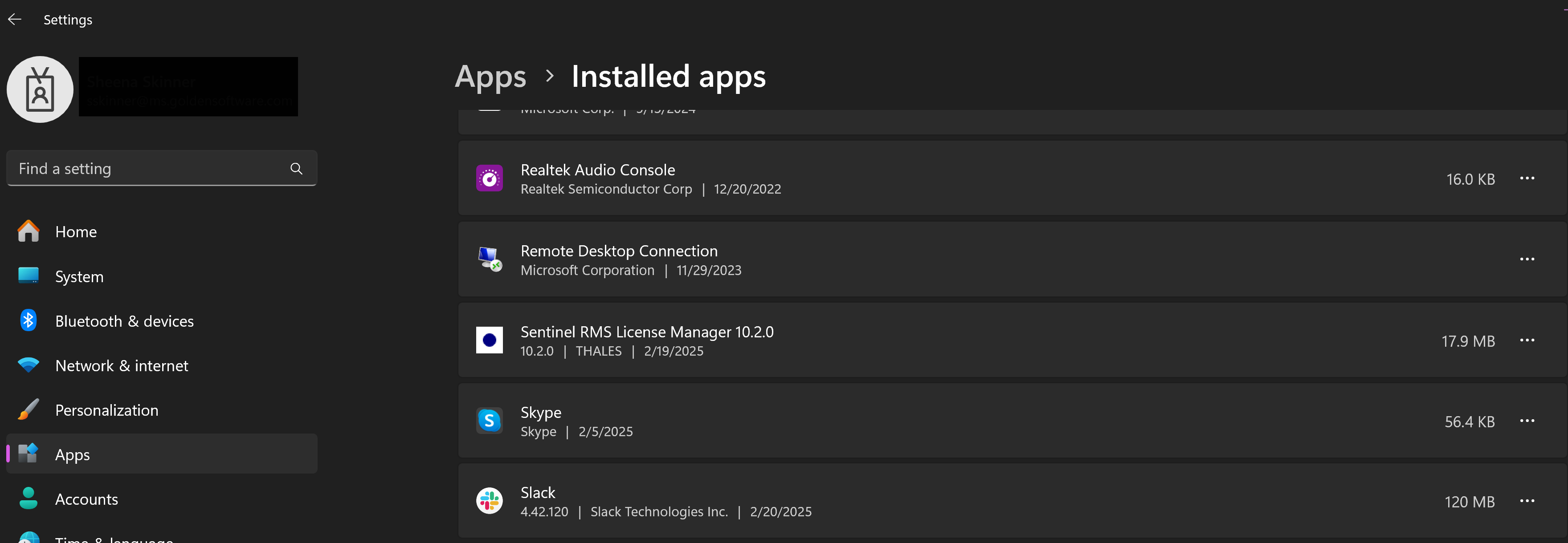Click the 16.0 KB size value
The width and height of the screenshot is (1568, 543).
click(1470, 179)
